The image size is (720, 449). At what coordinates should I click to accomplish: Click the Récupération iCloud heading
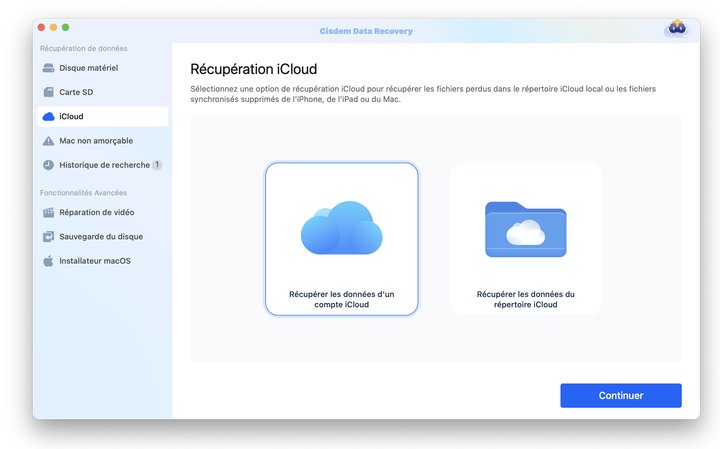(x=253, y=69)
